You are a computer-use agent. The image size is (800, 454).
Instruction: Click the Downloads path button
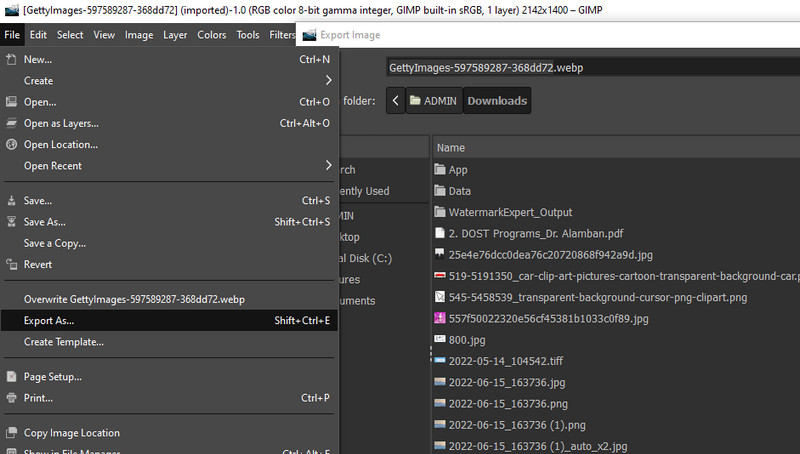coord(496,101)
